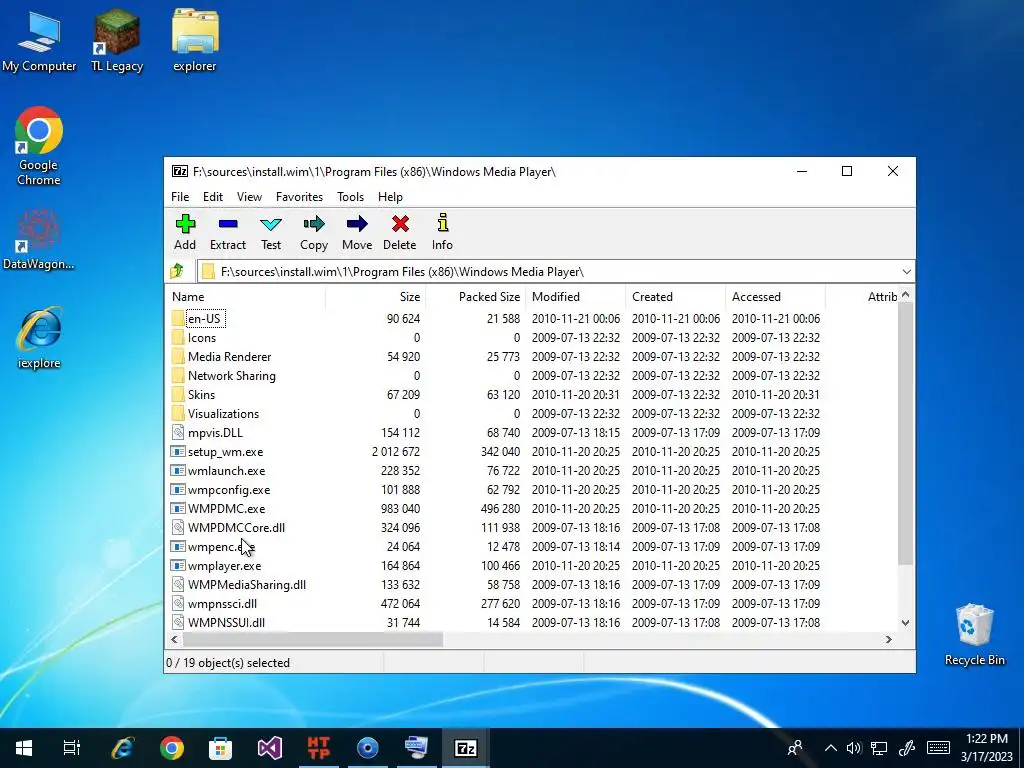
Task: Expand the address path dropdown
Action: [x=906, y=272]
